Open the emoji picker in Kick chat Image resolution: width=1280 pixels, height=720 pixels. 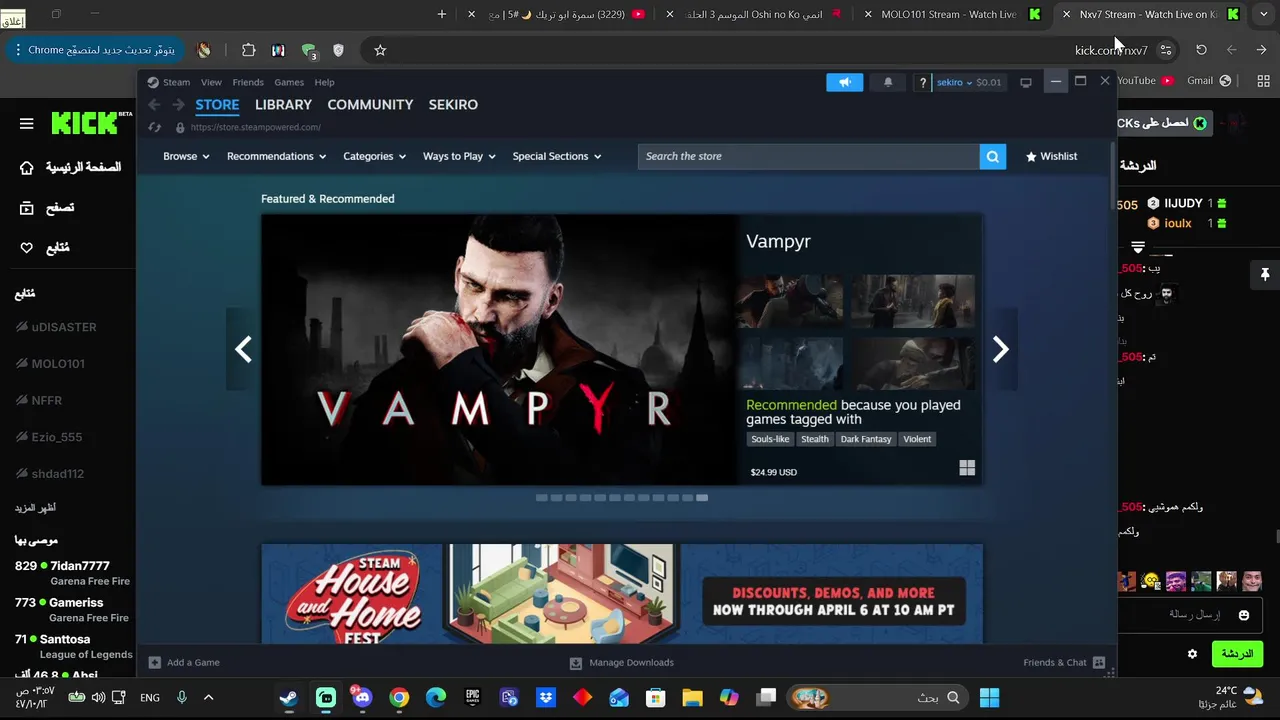click(1244, 615)
